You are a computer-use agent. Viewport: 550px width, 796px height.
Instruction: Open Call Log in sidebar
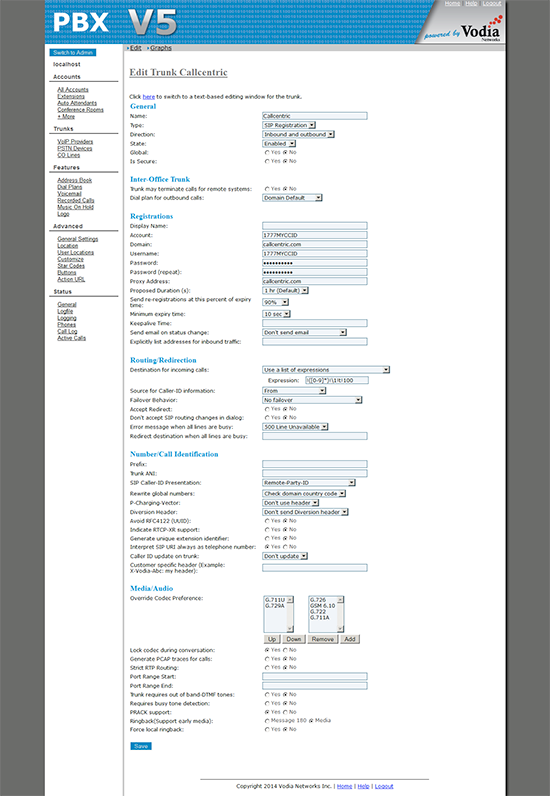tap(67, 331)
